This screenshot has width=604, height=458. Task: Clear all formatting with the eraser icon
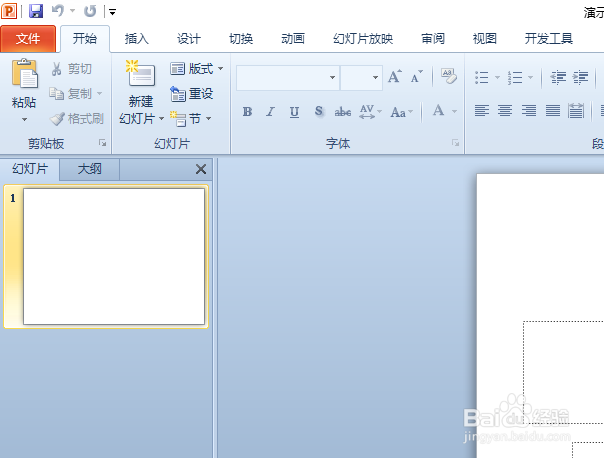tap(449, 76)
